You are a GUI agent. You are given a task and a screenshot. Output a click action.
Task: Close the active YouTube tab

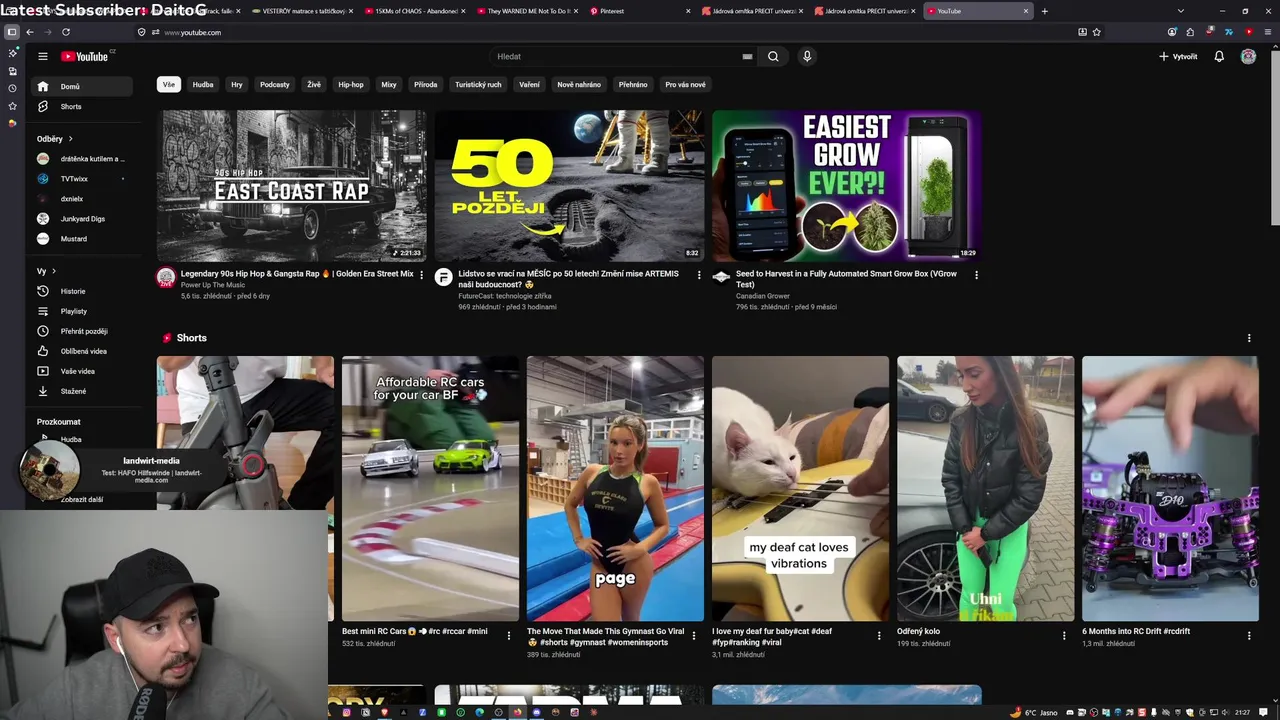point(1026,11)
